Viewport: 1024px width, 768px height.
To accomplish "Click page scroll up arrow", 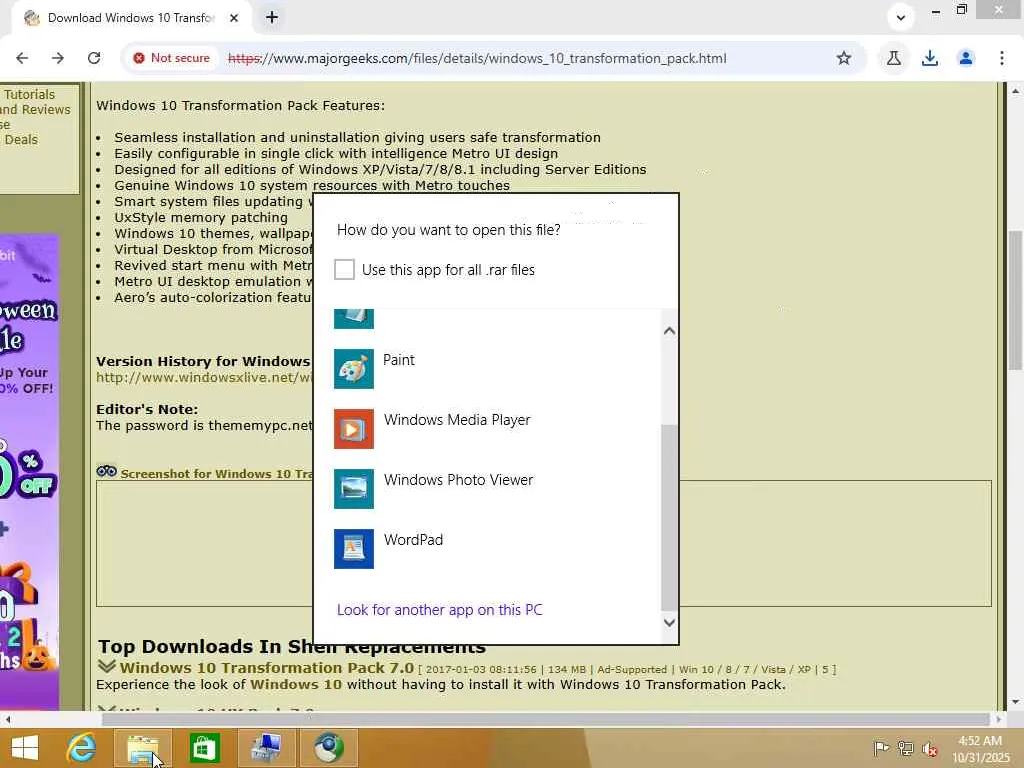I will pos(1015,91).
